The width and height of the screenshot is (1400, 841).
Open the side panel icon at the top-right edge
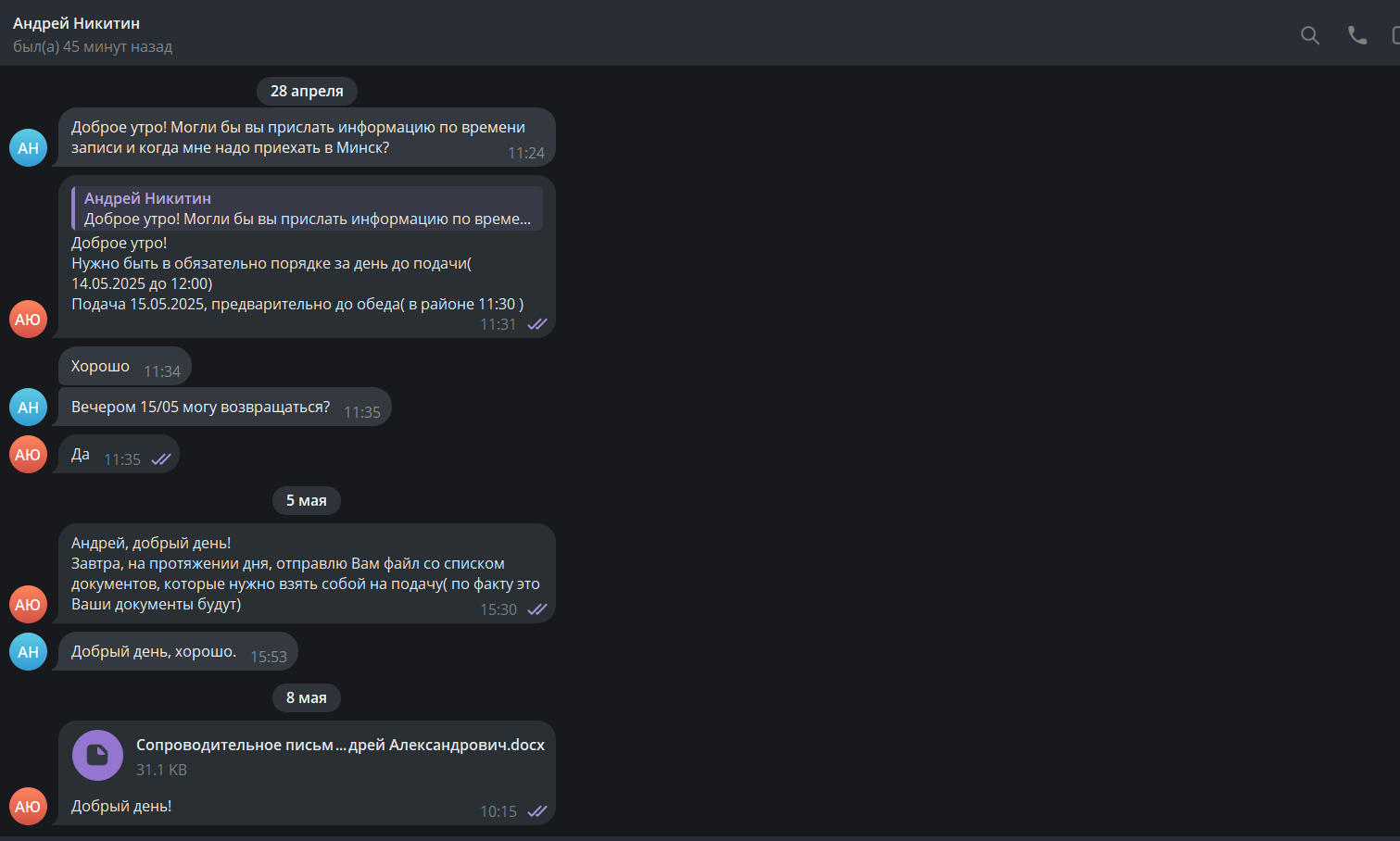coord(1395,35)
